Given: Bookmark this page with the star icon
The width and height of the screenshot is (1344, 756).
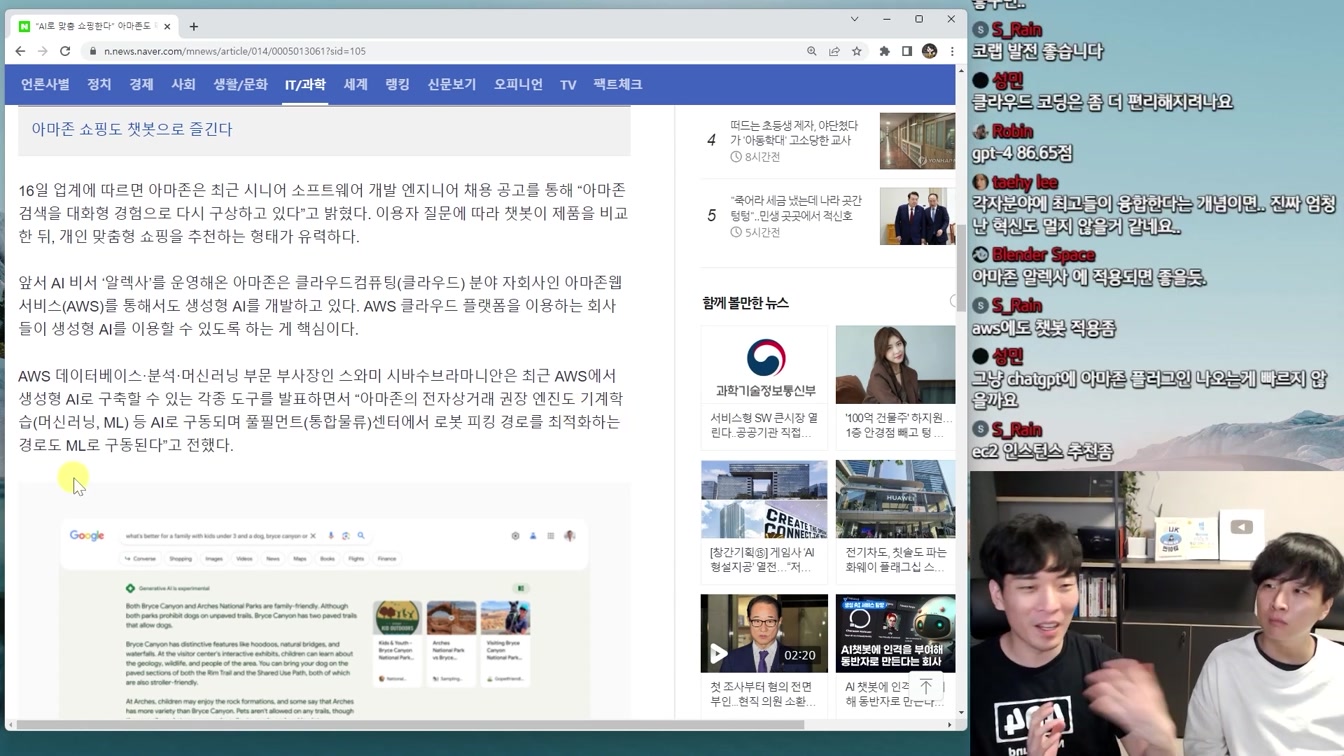Looking at the screenshot, I should pos(857,51).
